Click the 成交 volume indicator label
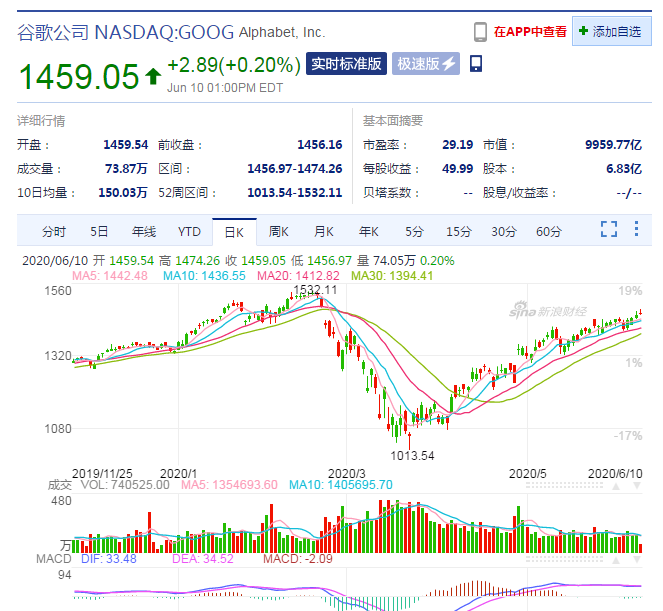 (59, 485)
